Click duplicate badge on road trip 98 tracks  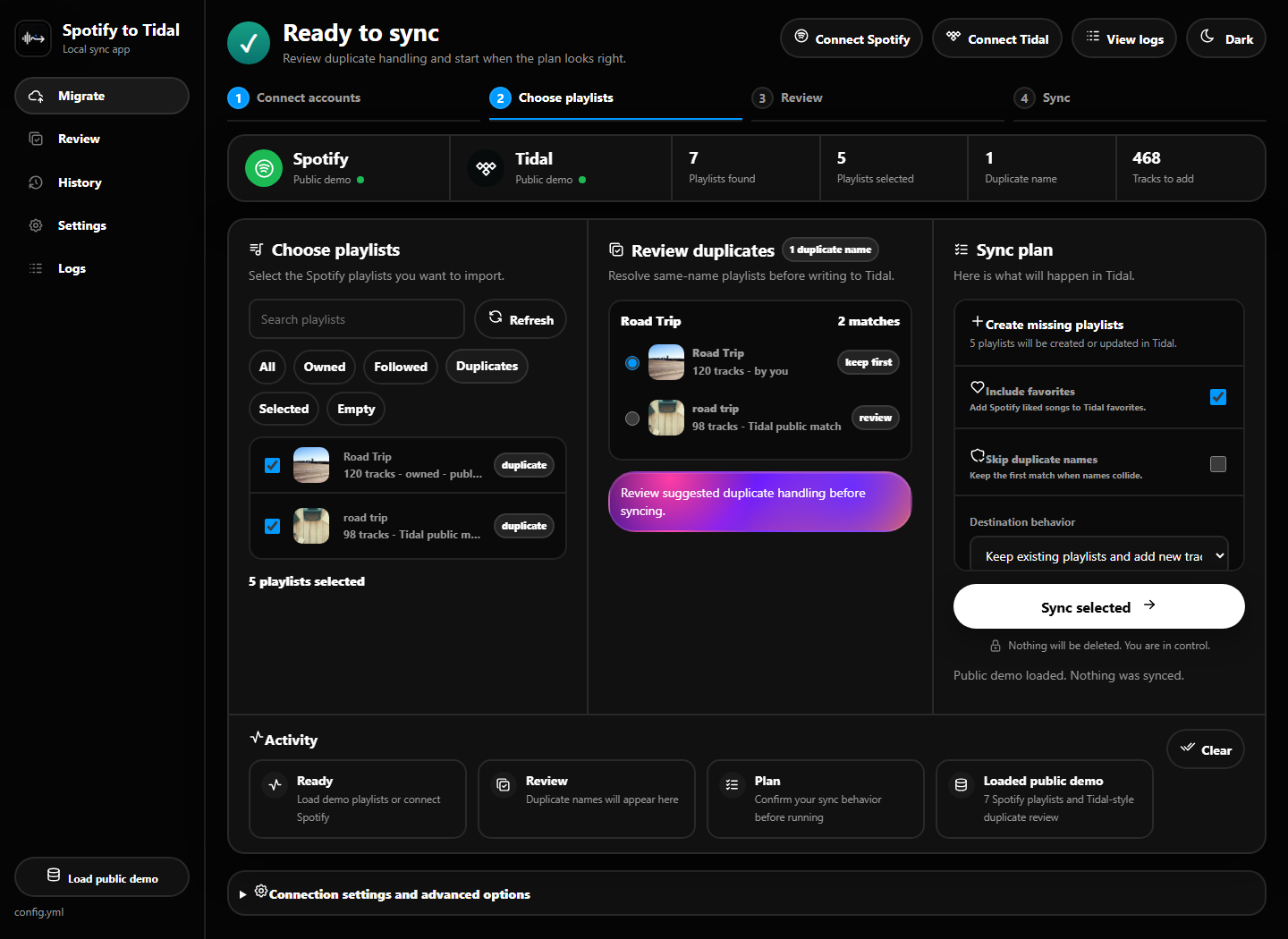click(524, 526)
